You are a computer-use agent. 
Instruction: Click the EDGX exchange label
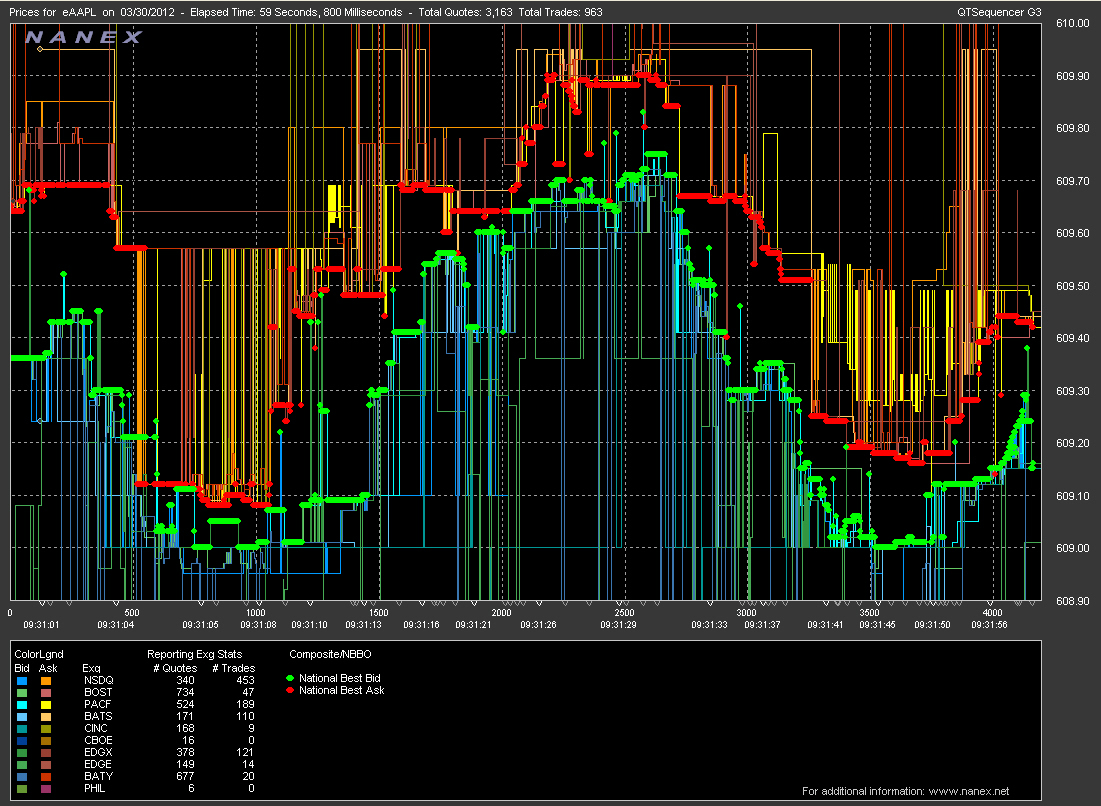pos(98,753)
